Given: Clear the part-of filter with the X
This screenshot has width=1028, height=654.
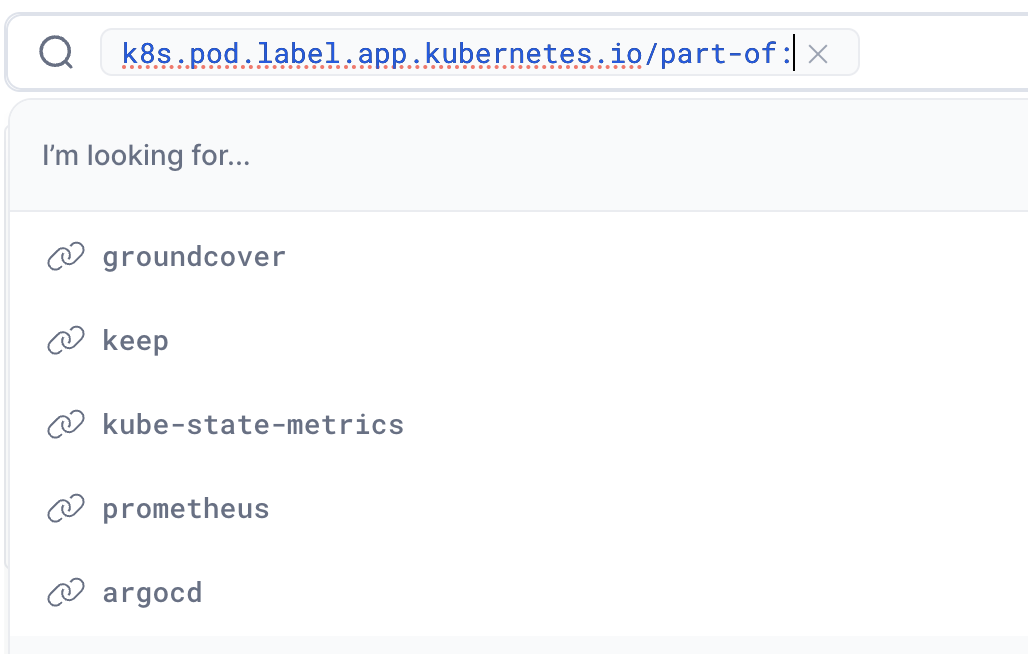Looking at the screenshot, I should [818, 54].
